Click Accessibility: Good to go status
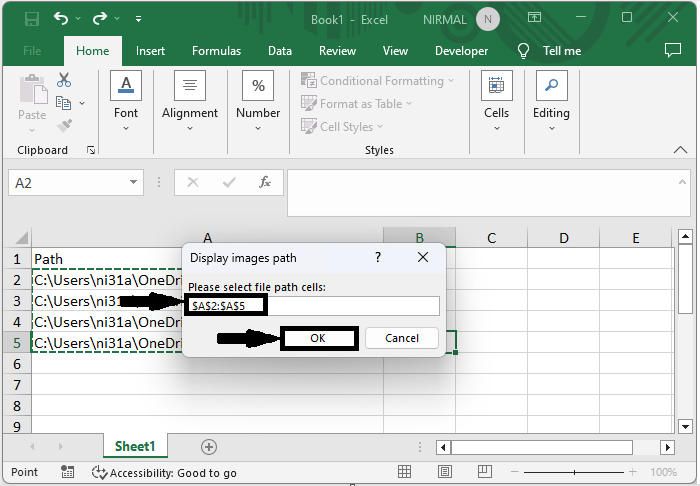700x486 pixels. tap(164, 473)
